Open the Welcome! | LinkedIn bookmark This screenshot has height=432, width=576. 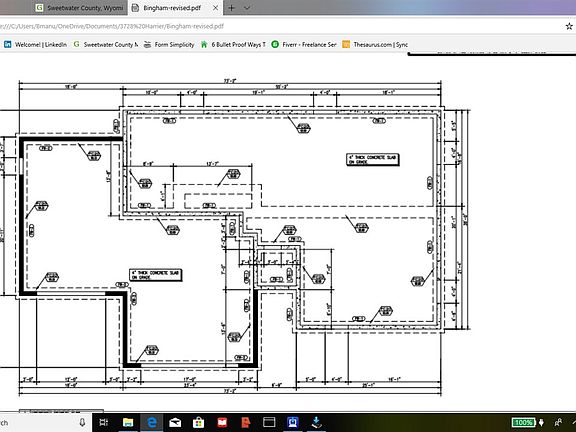coord(36,44)
